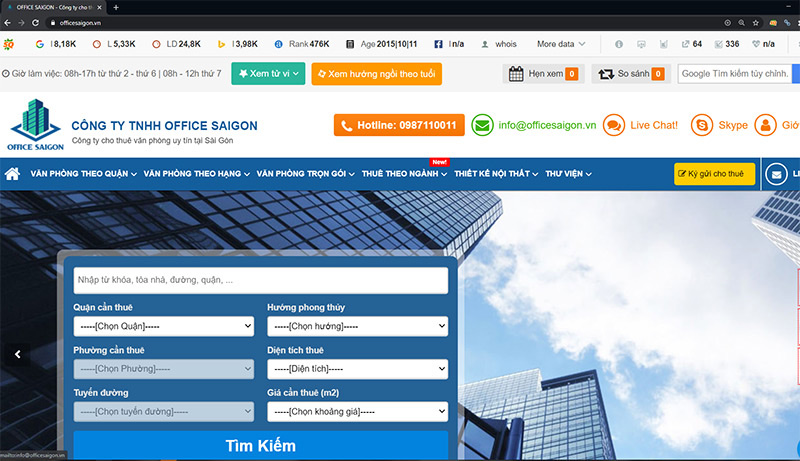Reload the page with refresh icon

[35, 22]
